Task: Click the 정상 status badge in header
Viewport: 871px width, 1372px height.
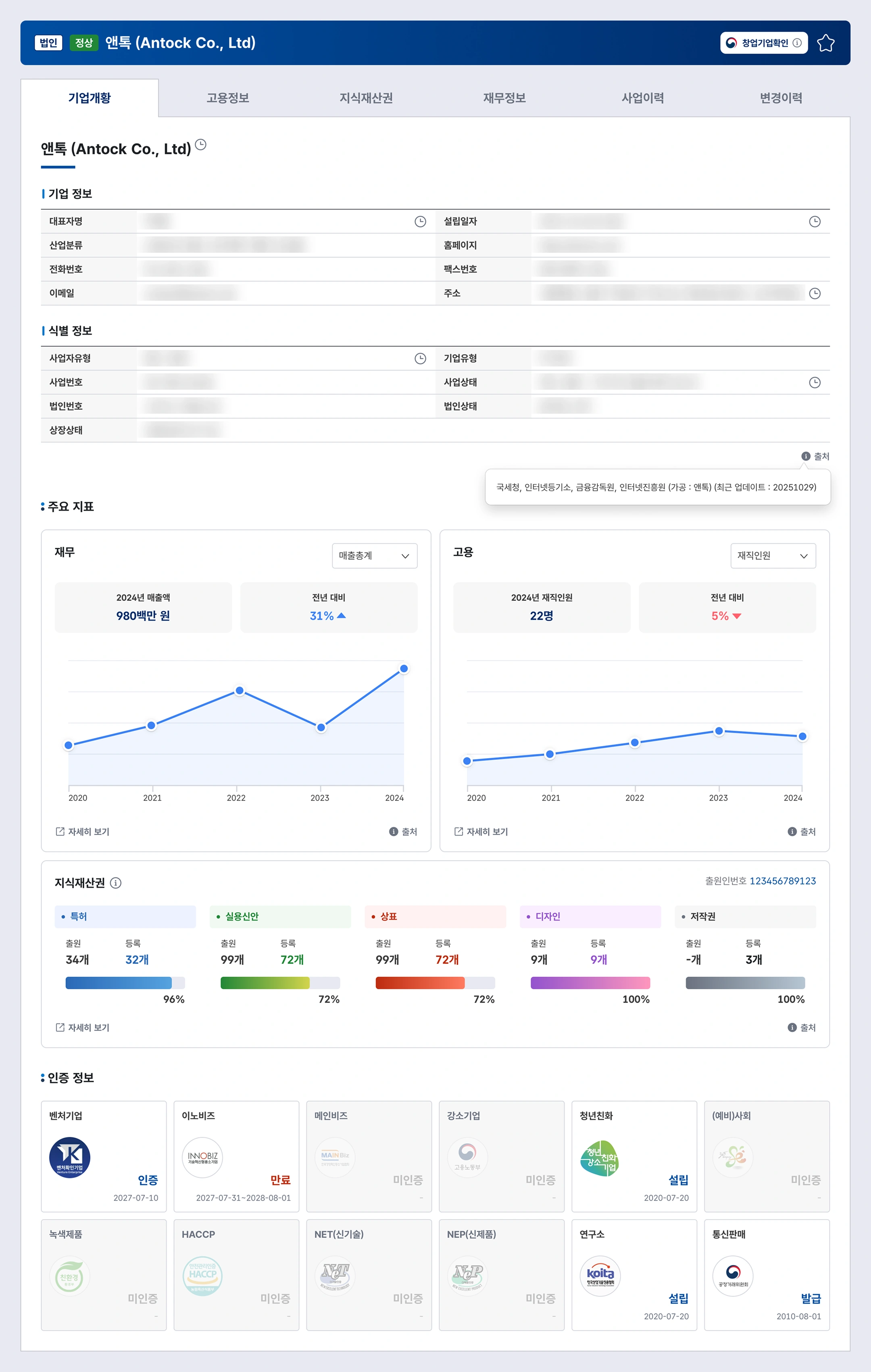Action: (84, 43)
